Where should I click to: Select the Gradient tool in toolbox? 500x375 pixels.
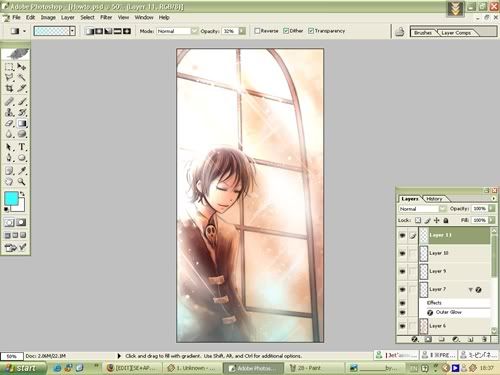[x=22, y=123]
